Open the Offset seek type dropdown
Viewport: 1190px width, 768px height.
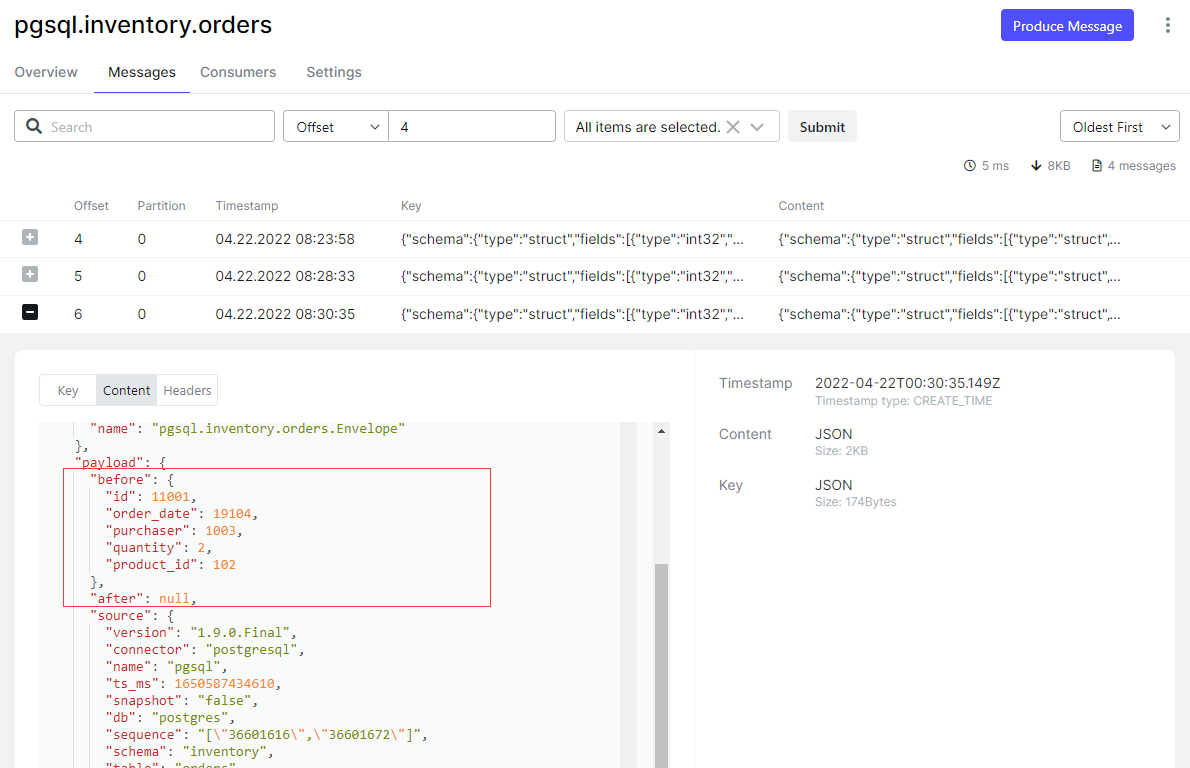336,127
